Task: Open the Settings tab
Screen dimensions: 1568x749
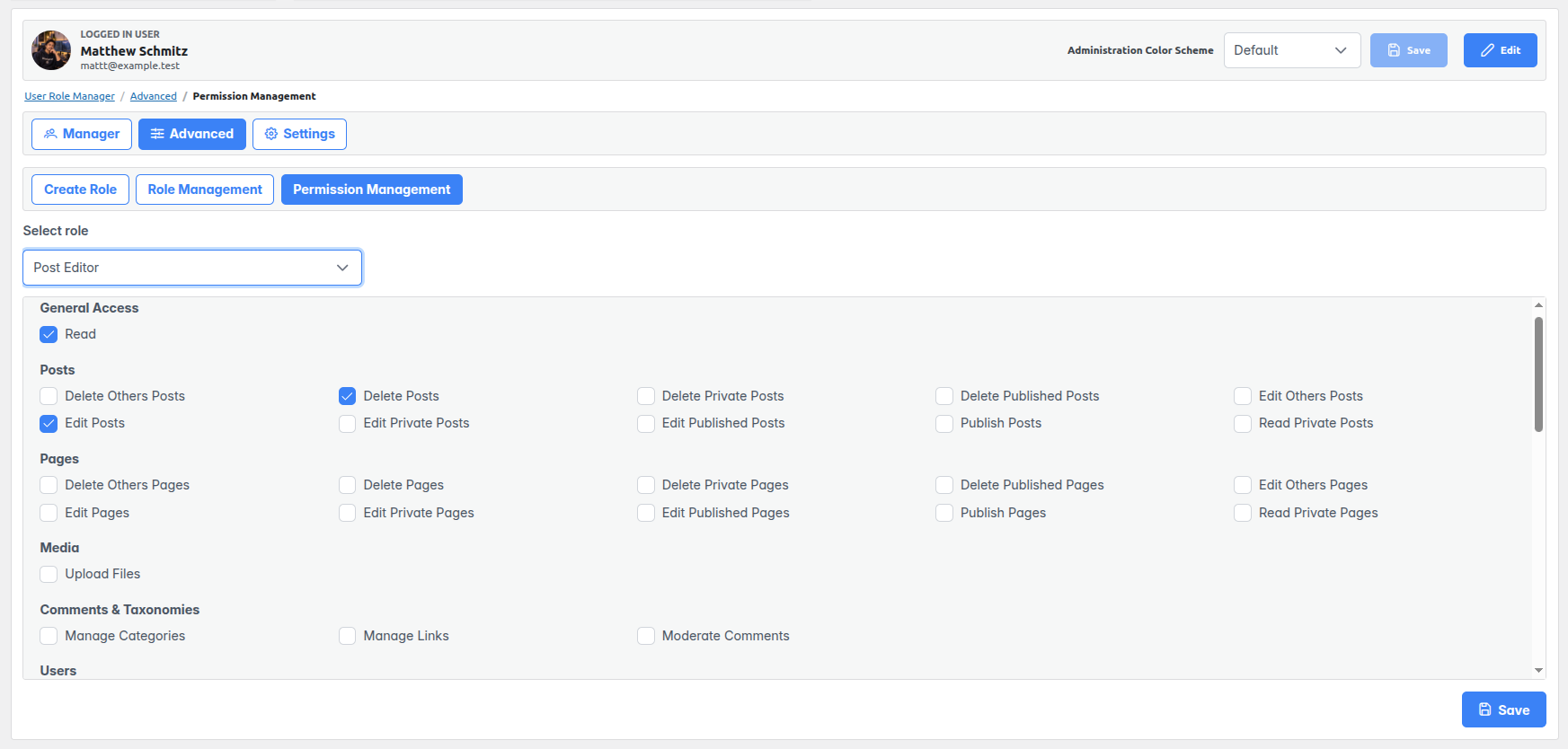Action: pyautogui.click(x=299, y=134)
